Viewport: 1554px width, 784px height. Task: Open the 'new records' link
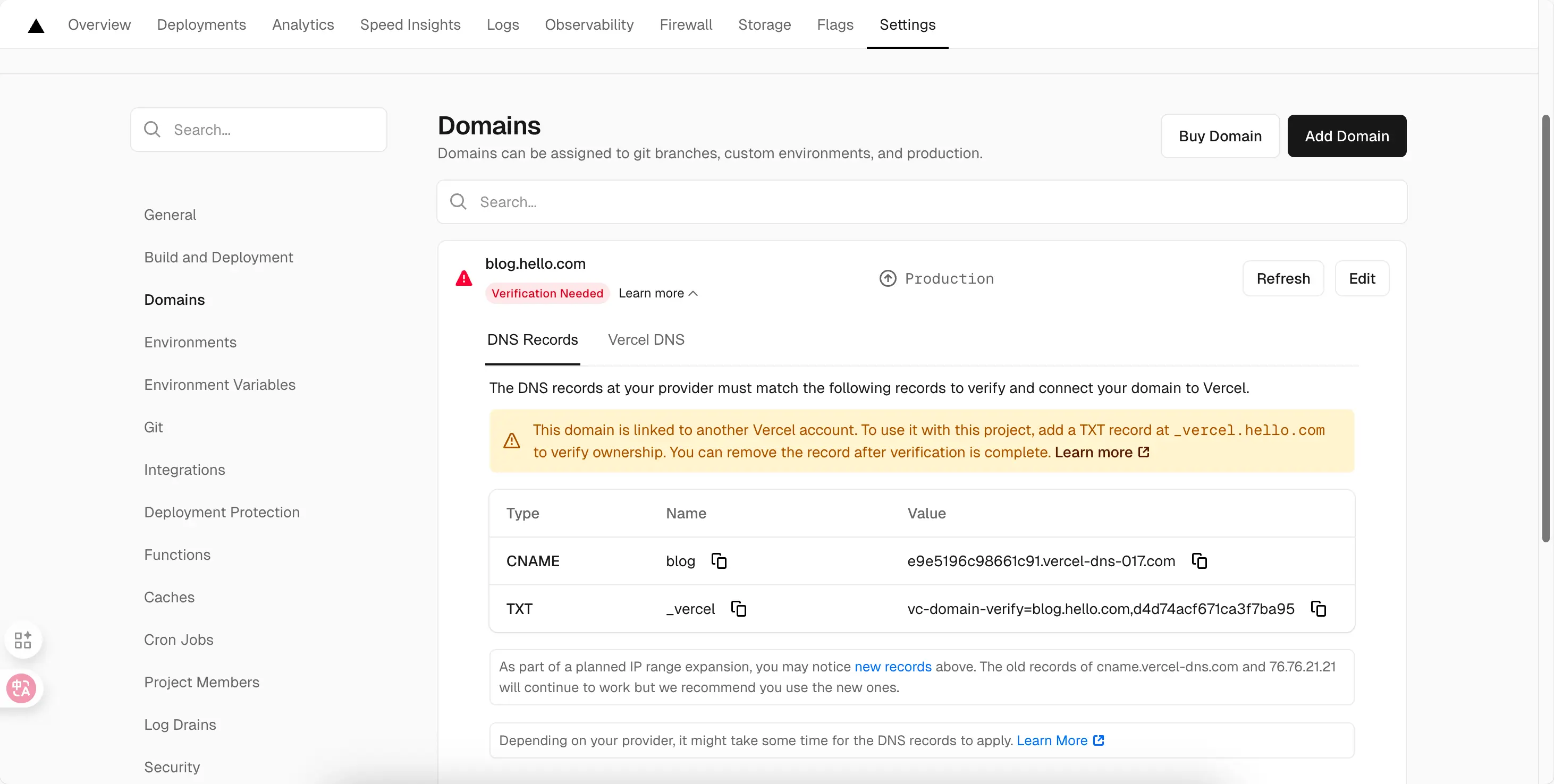[x=892, y=667]
